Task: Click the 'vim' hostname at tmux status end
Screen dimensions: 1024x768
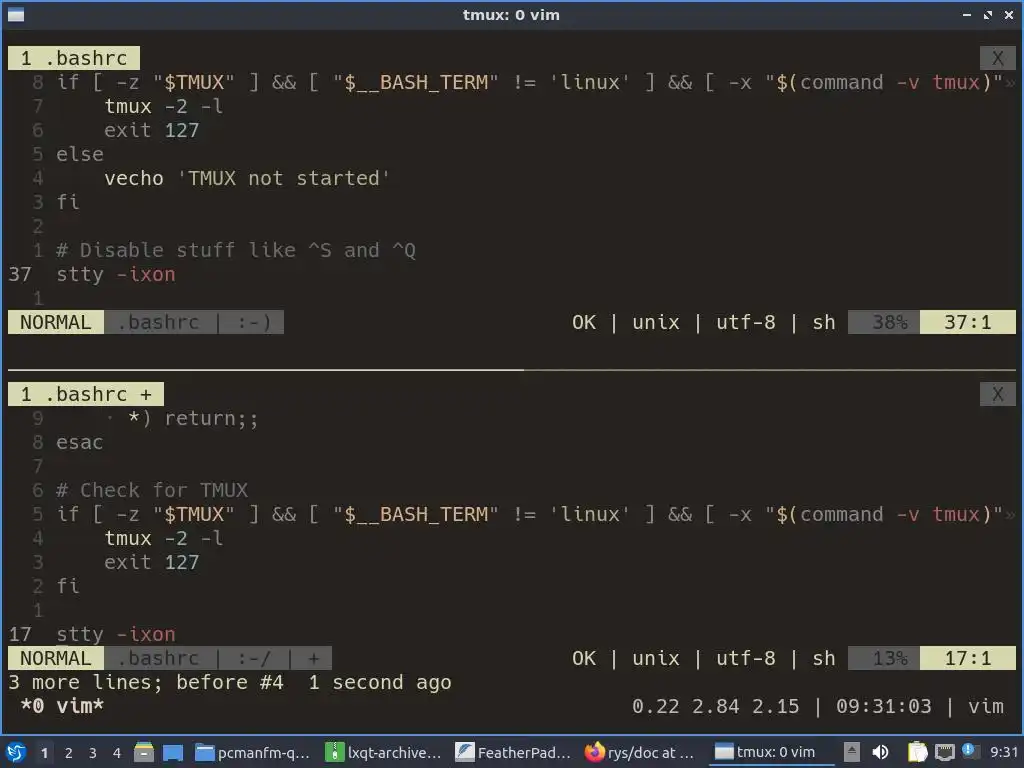Action: click(985, 706)
